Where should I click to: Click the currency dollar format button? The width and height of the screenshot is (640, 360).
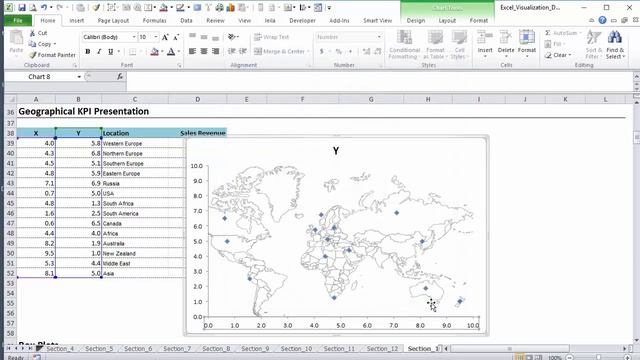[x=322, y=51]
